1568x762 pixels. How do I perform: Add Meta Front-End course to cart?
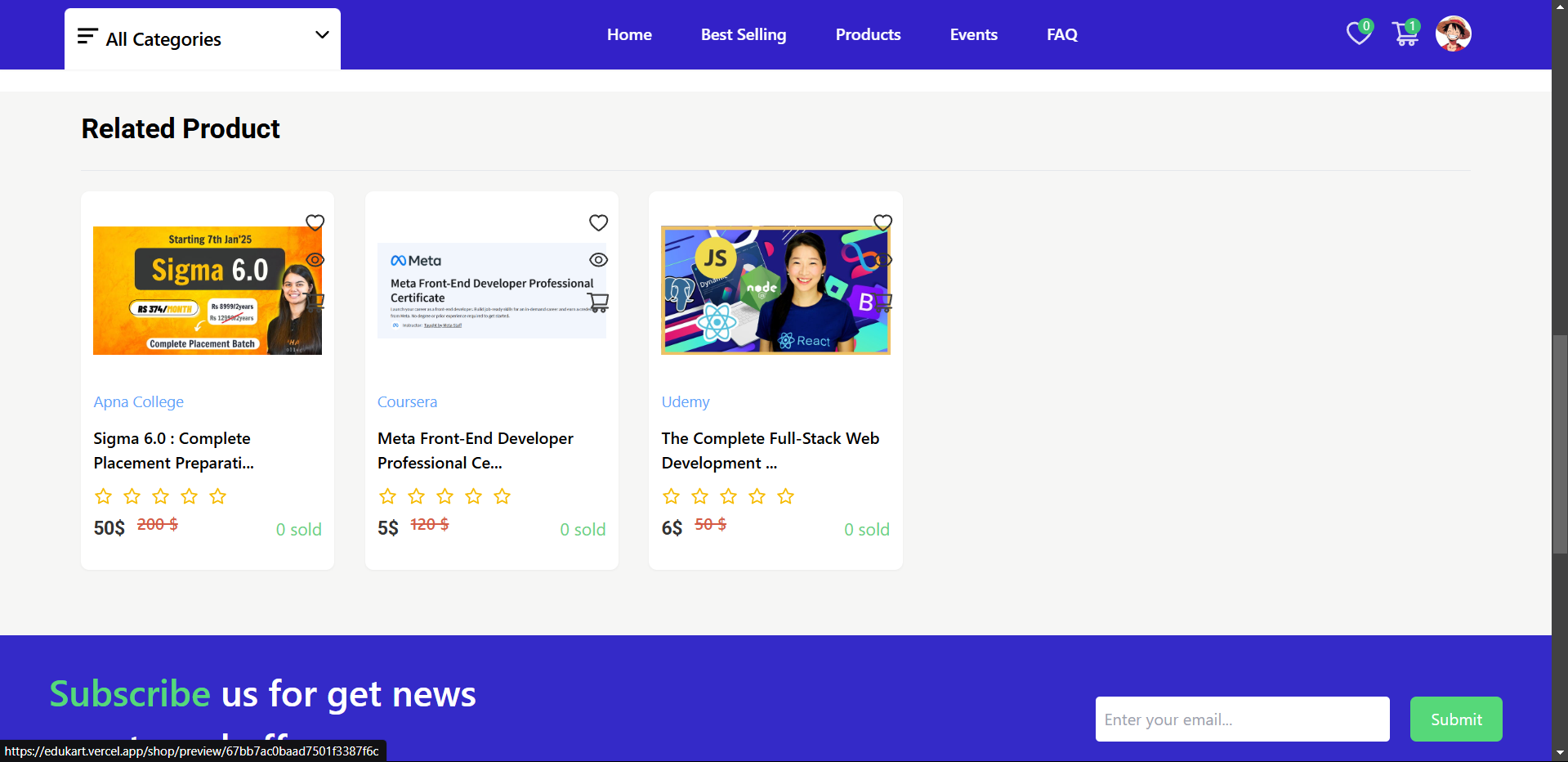[599, 303]
